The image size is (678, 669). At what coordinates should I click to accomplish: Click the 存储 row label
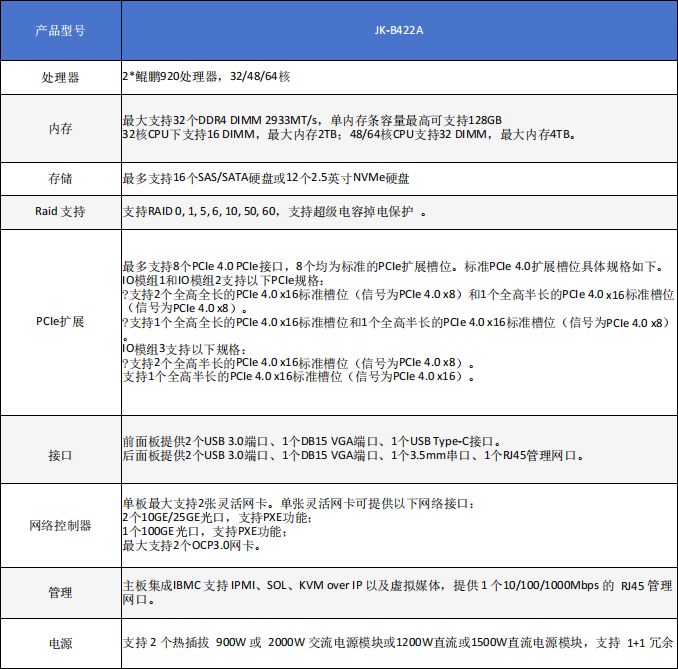coord(60,179)
